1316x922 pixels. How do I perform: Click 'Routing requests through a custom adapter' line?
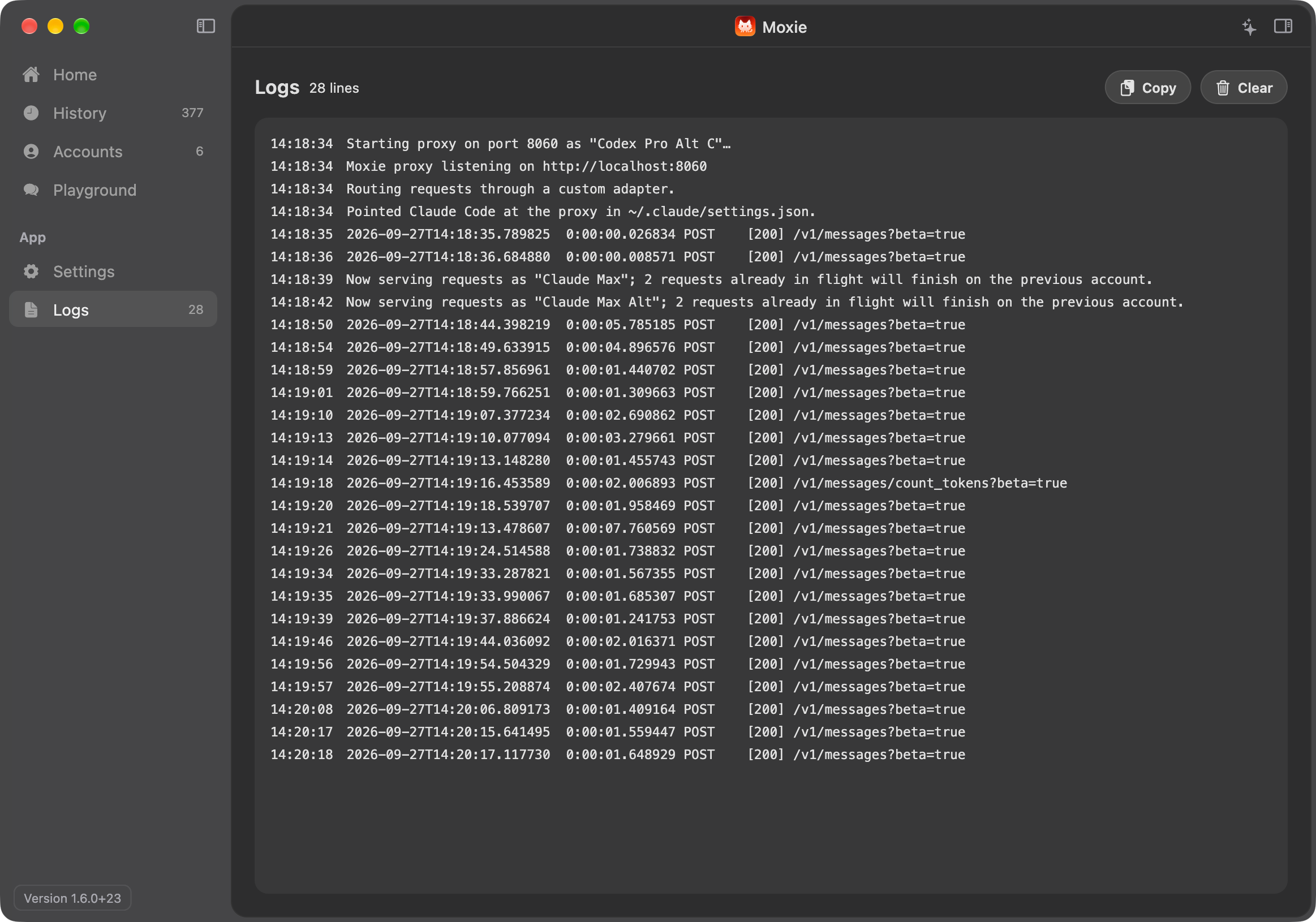[x=472, y=189]
